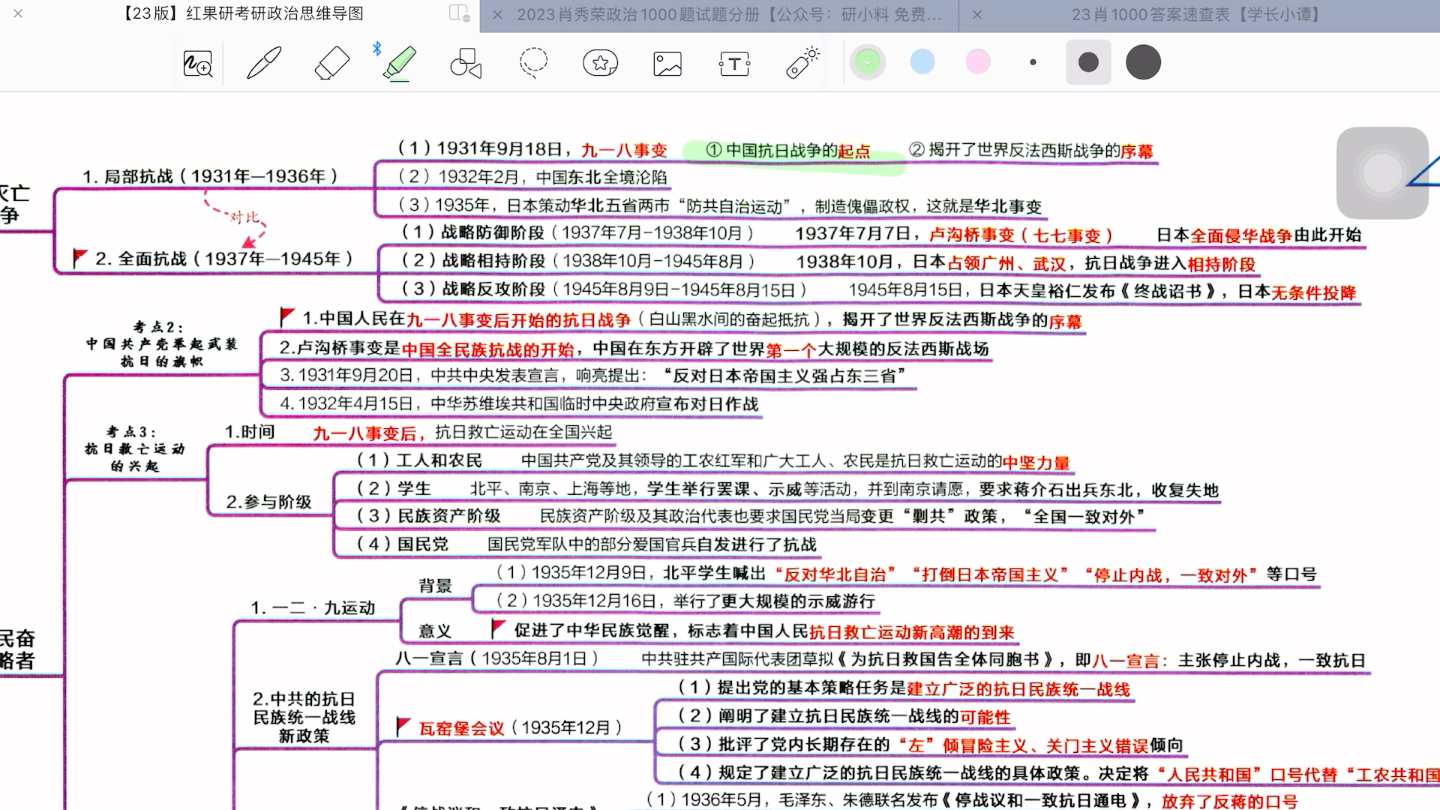Pick the thickest stroke size dot
Image resolution: width=1440 pixels, height=810 pixels.
[1143, 62]
